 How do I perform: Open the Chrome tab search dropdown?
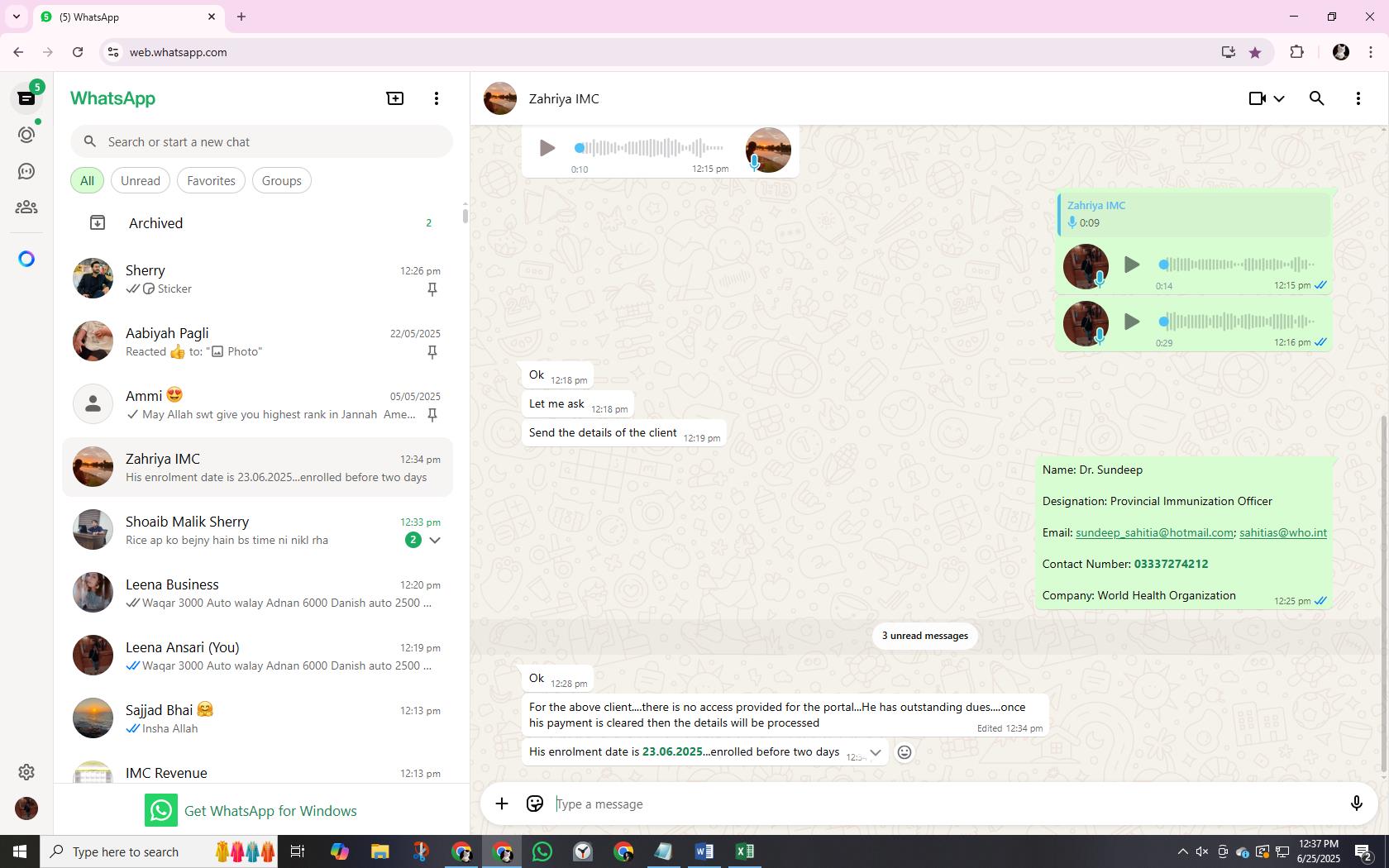16,17
